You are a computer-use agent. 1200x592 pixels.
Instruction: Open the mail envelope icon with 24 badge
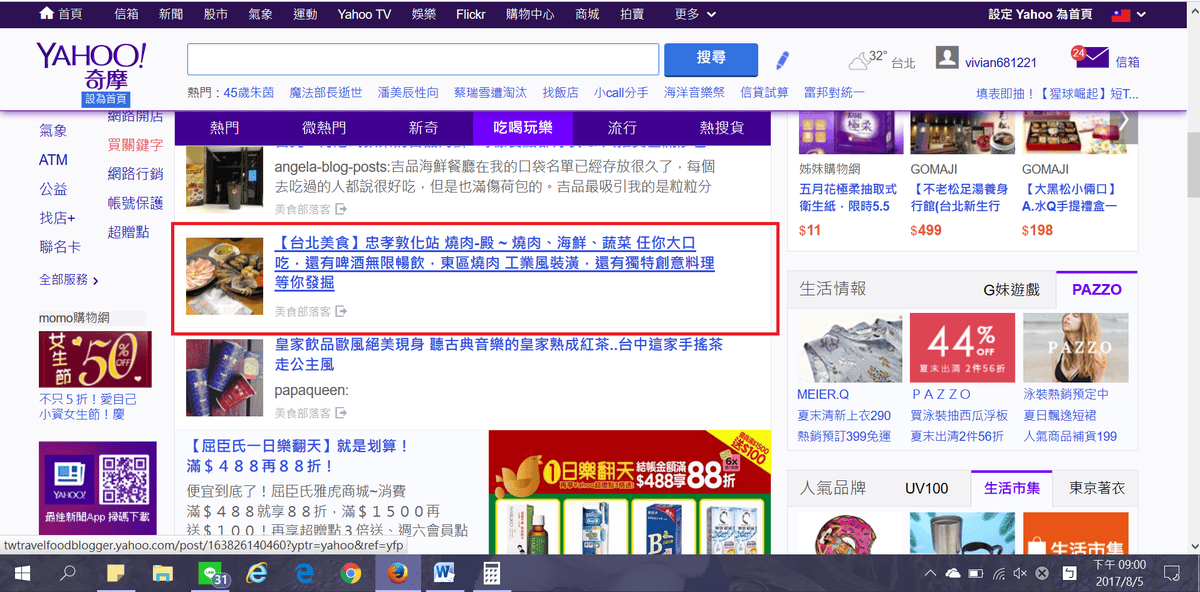coord(1090,58)
